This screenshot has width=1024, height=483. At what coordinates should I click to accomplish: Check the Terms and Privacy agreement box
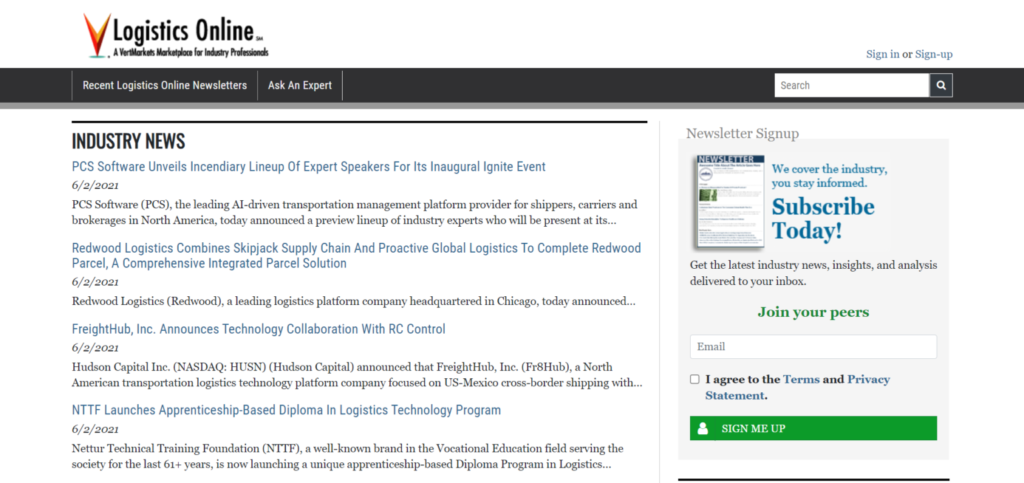[695, 379]
